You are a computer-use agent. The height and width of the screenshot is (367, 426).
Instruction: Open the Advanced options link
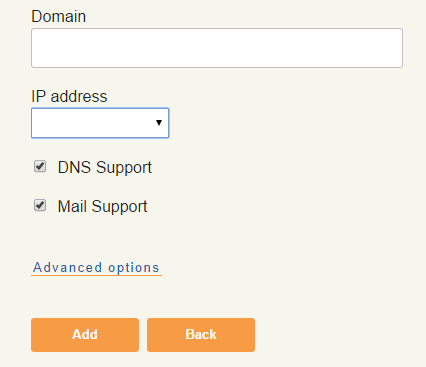tap(96, 268)
